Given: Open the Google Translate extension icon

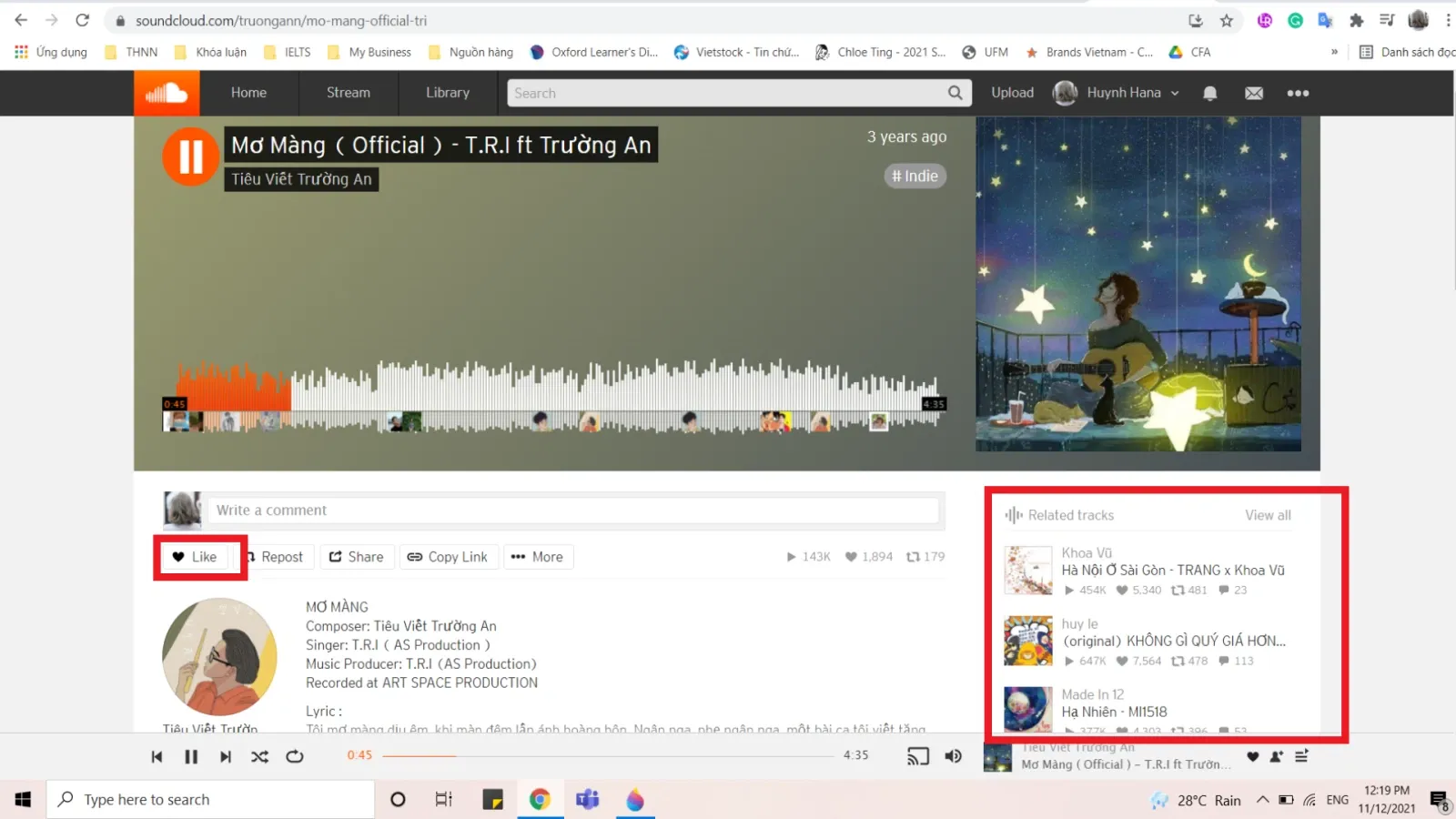Looking at the screenshot, I should coord(1326,20).
